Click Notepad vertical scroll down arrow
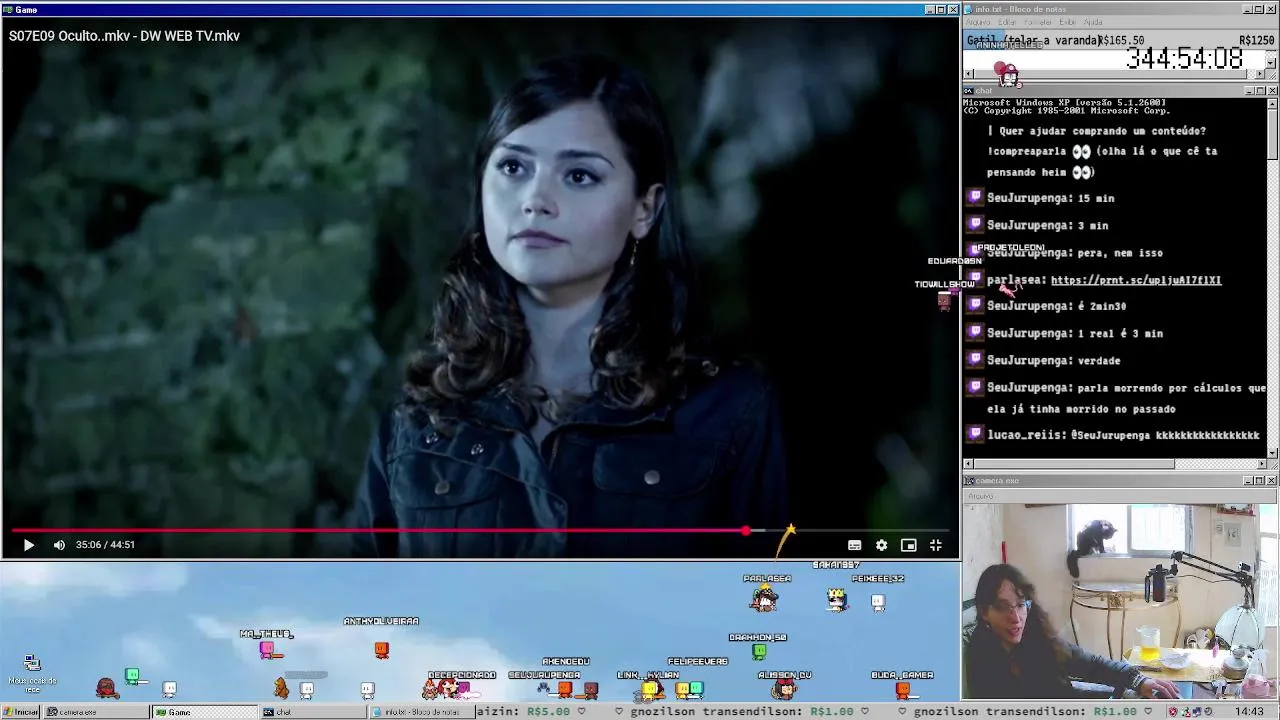This screenshot has width=1280, height=720. click(x=1271, y=64)
